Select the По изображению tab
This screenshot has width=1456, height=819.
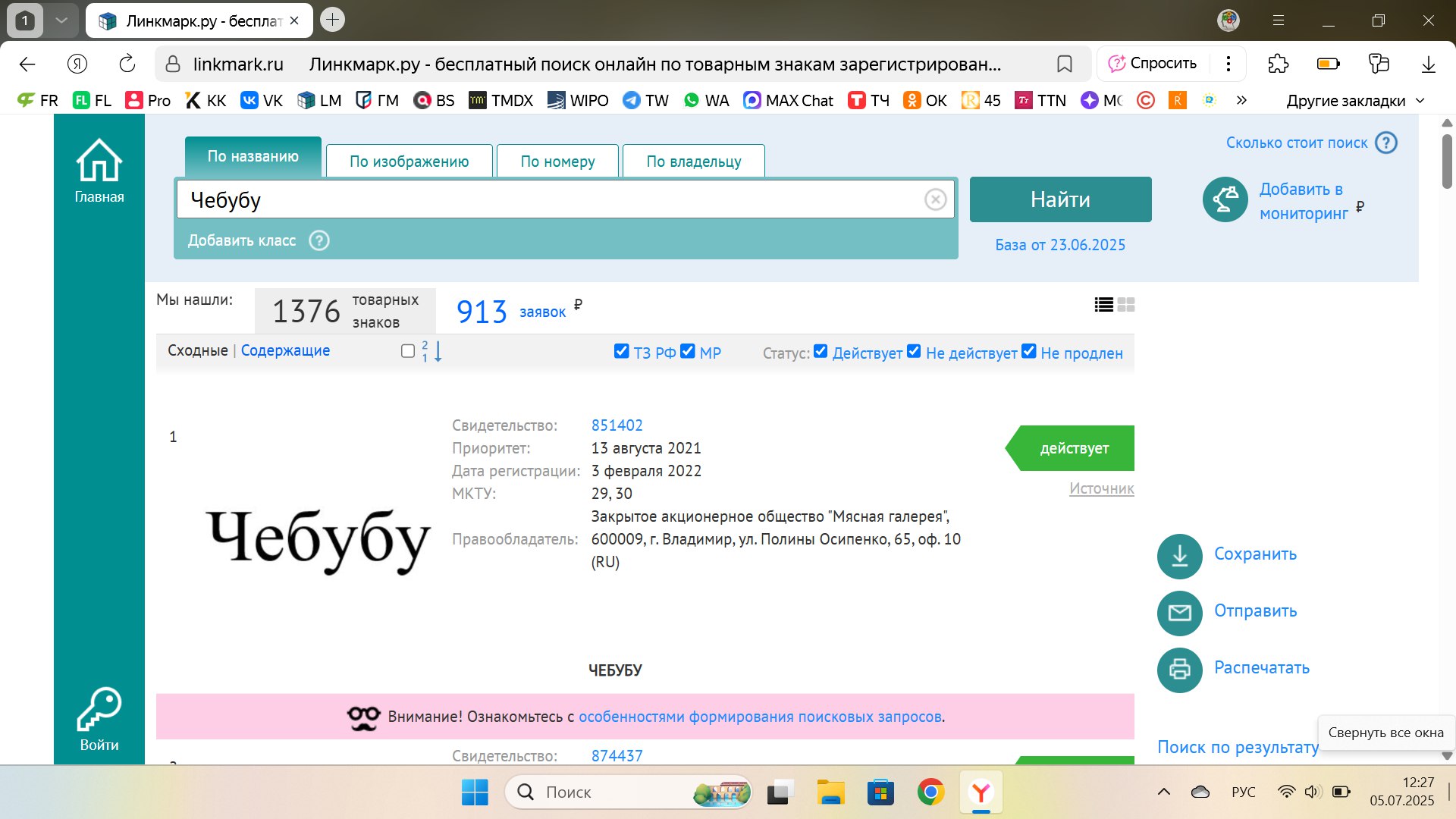click(409, 161)
